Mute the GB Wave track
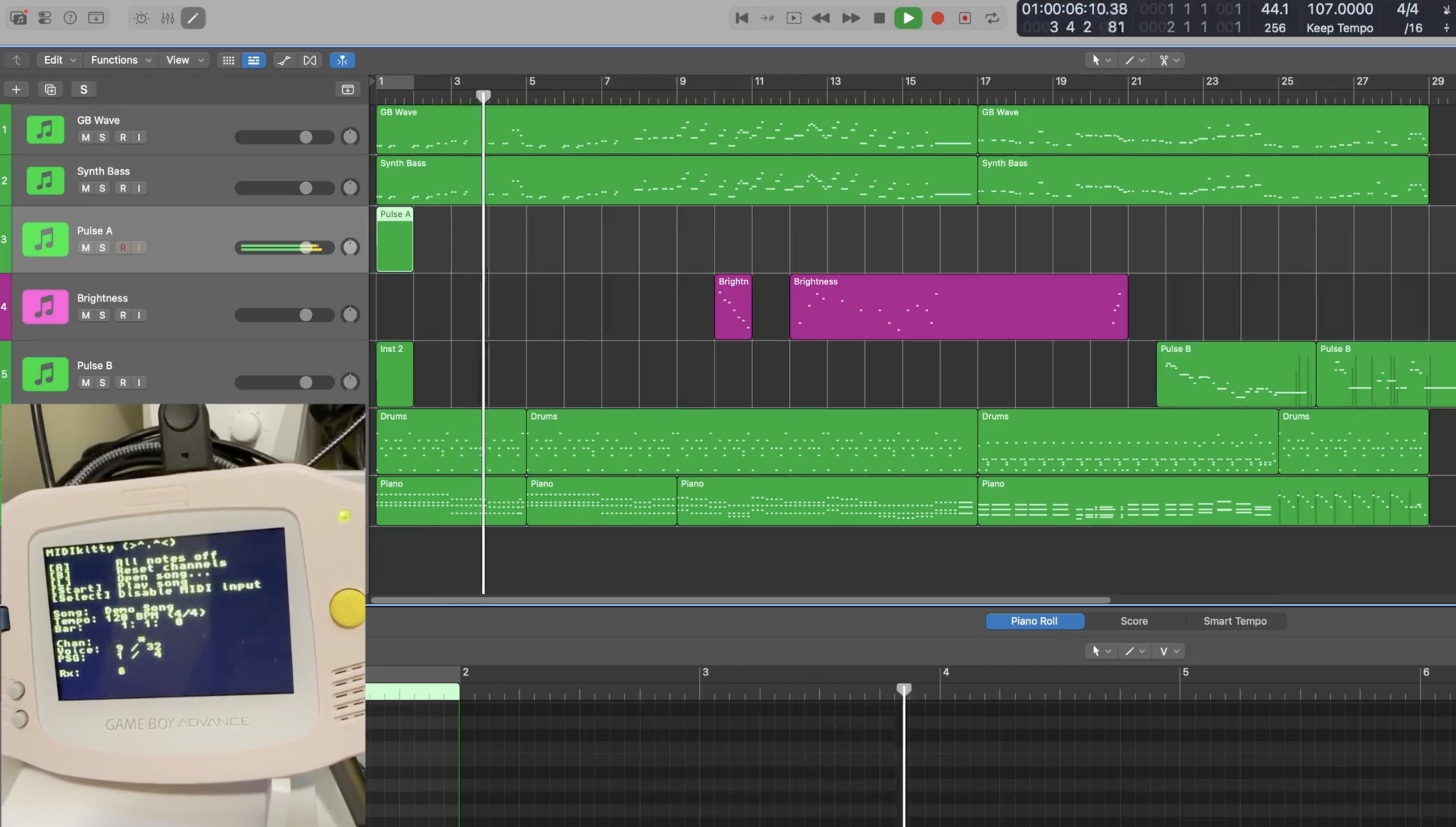Image resolution: width=1456 pixels, height=827 pixels. point(86,137)
